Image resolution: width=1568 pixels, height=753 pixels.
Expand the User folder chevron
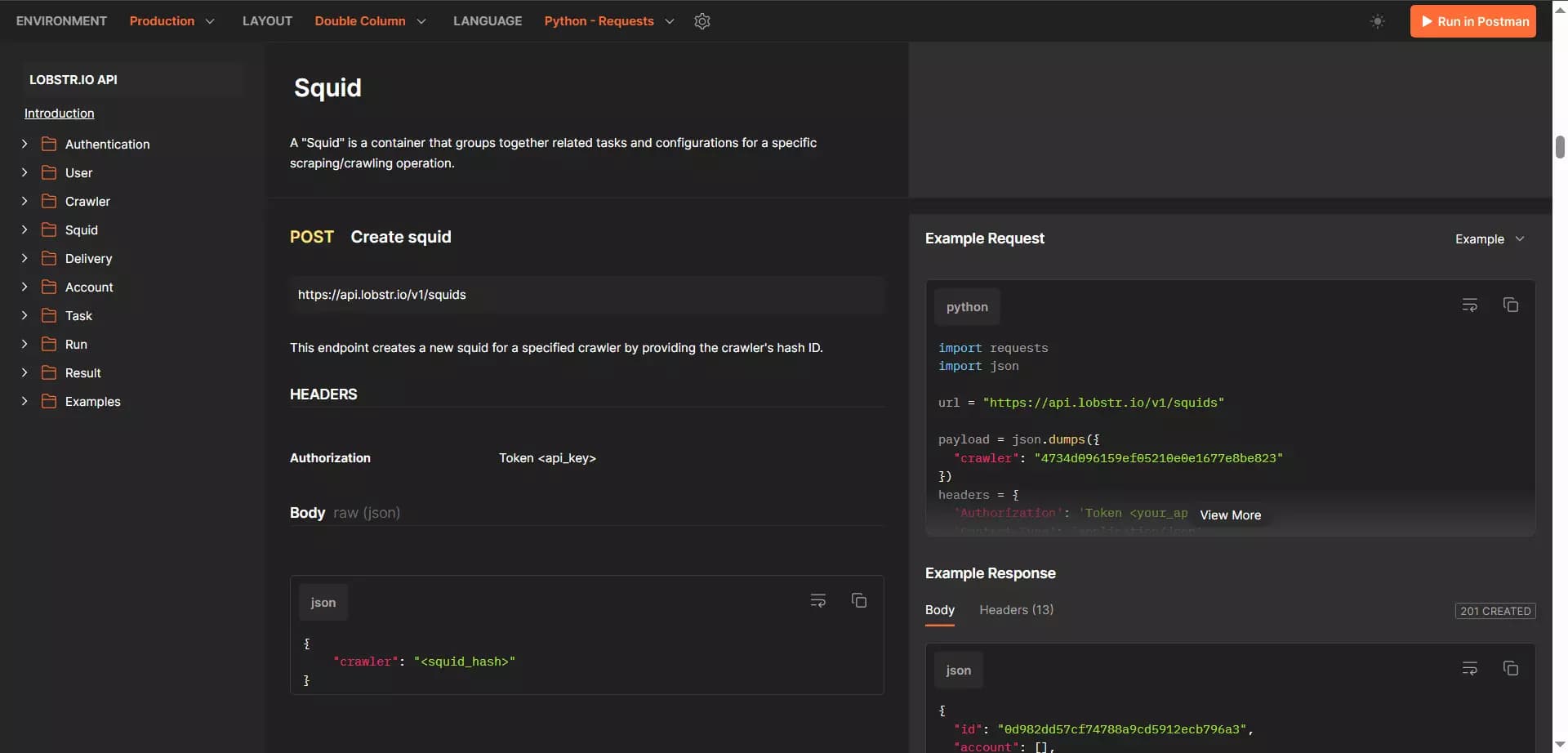[x=24, y=172]
